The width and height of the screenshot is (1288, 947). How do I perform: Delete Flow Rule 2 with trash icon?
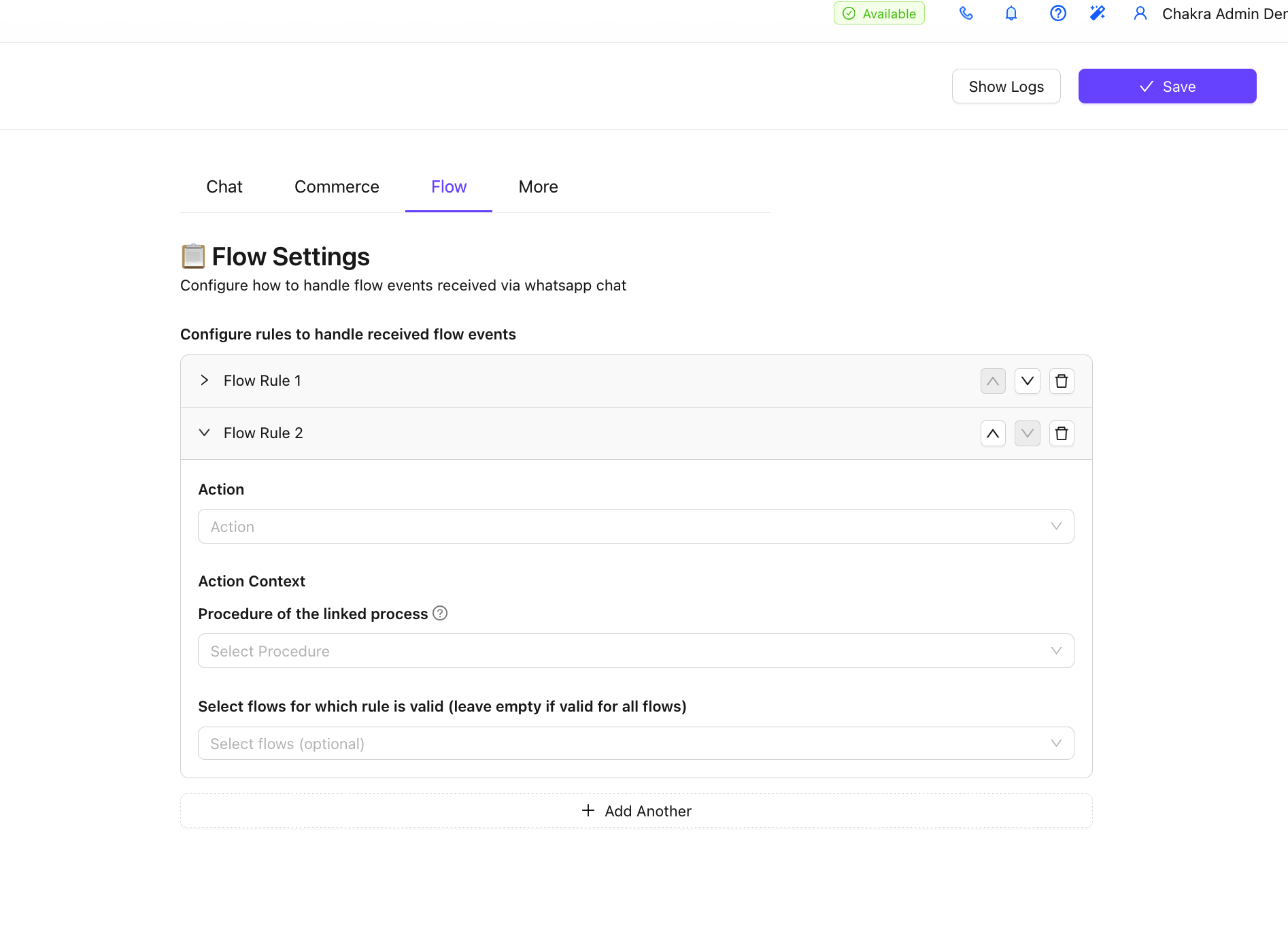(x=1061, y=433)
